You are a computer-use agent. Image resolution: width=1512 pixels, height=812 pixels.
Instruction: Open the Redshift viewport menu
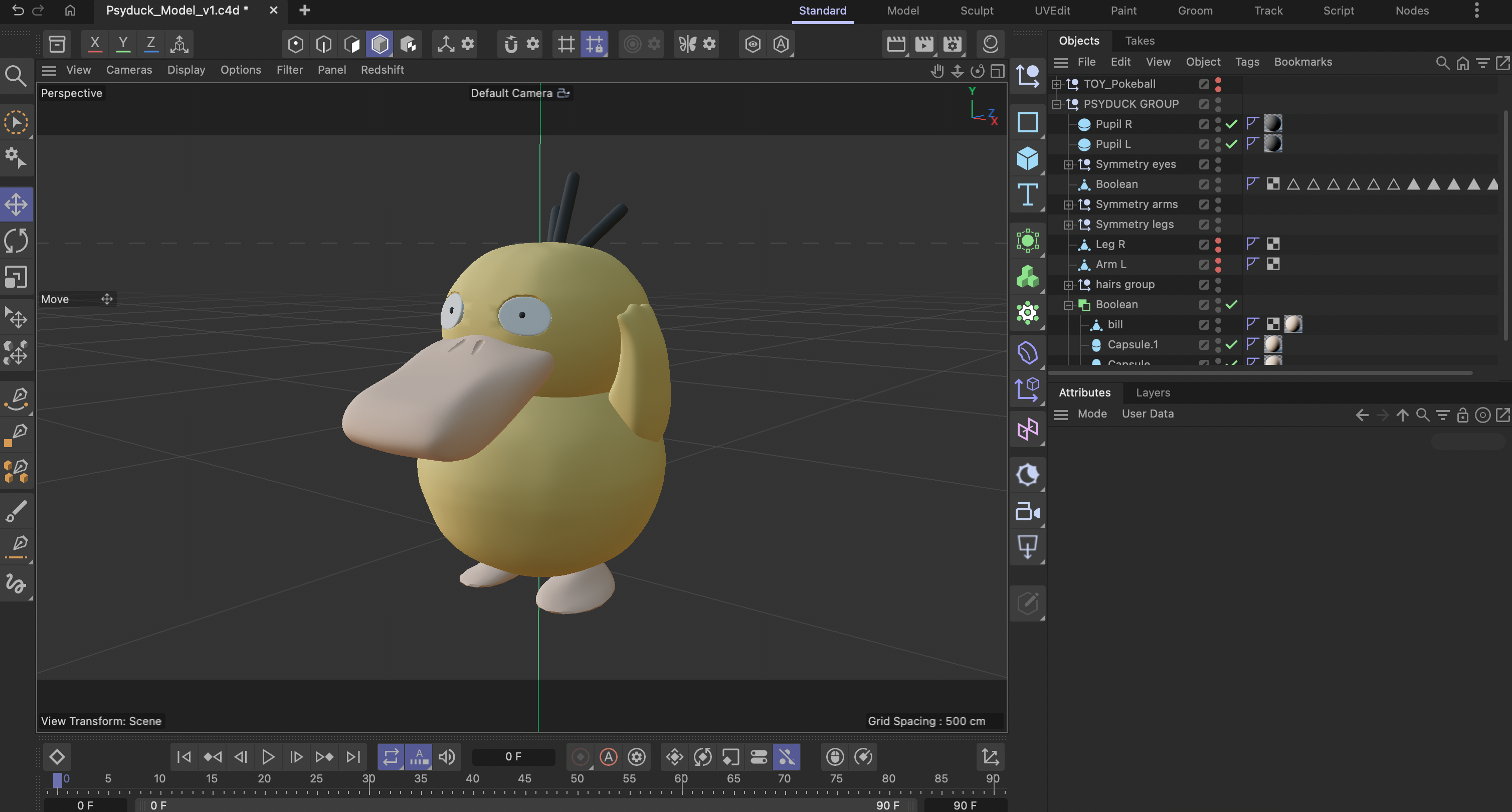click(x=382, y=70)
